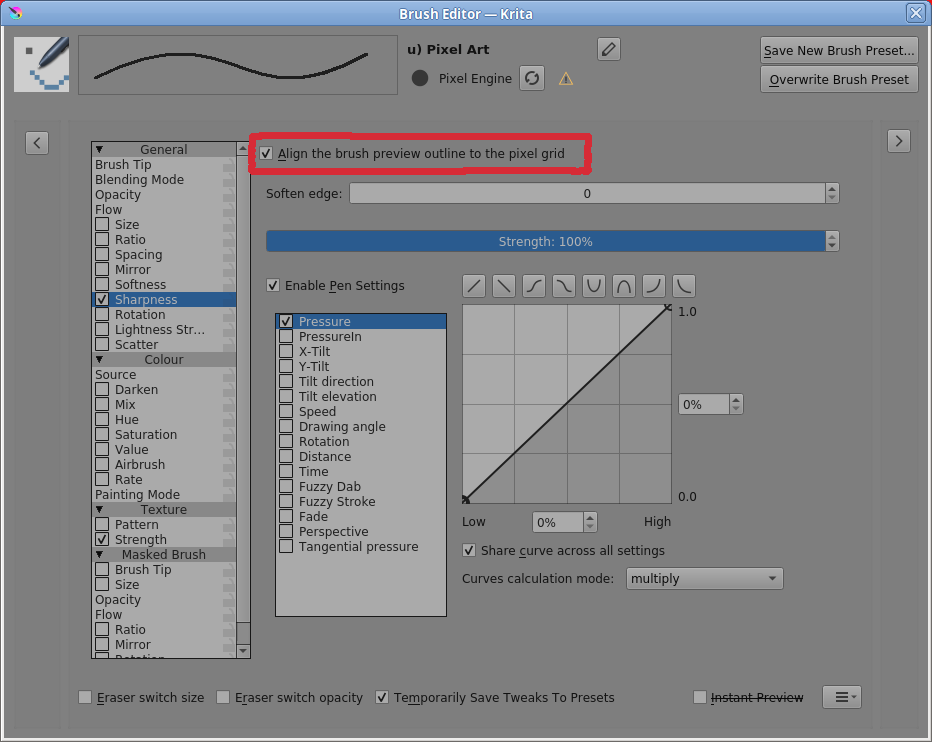Select the L-shaped curve preset

tap(684, 286)
